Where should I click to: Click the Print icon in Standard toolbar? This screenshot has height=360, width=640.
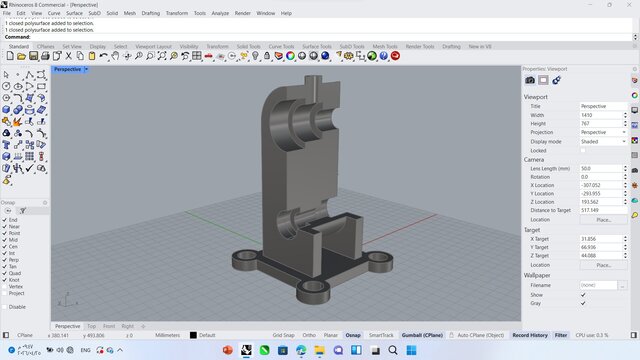[x=45, y=56]
